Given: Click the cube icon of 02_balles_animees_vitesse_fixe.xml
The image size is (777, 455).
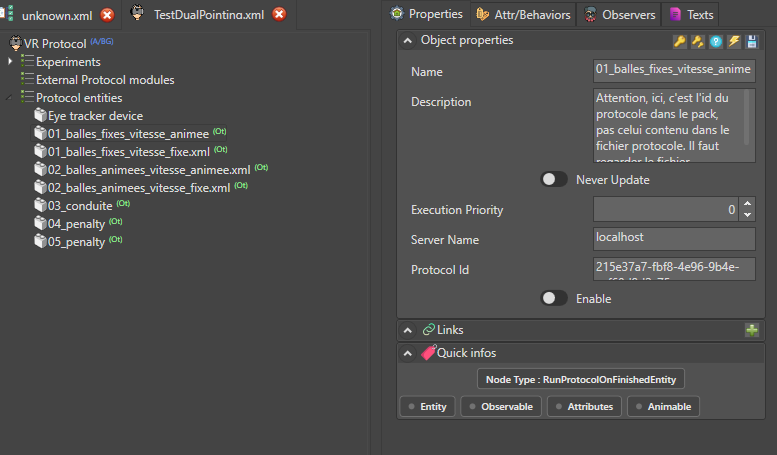Looking at the screenshot, I should [40, 187].
